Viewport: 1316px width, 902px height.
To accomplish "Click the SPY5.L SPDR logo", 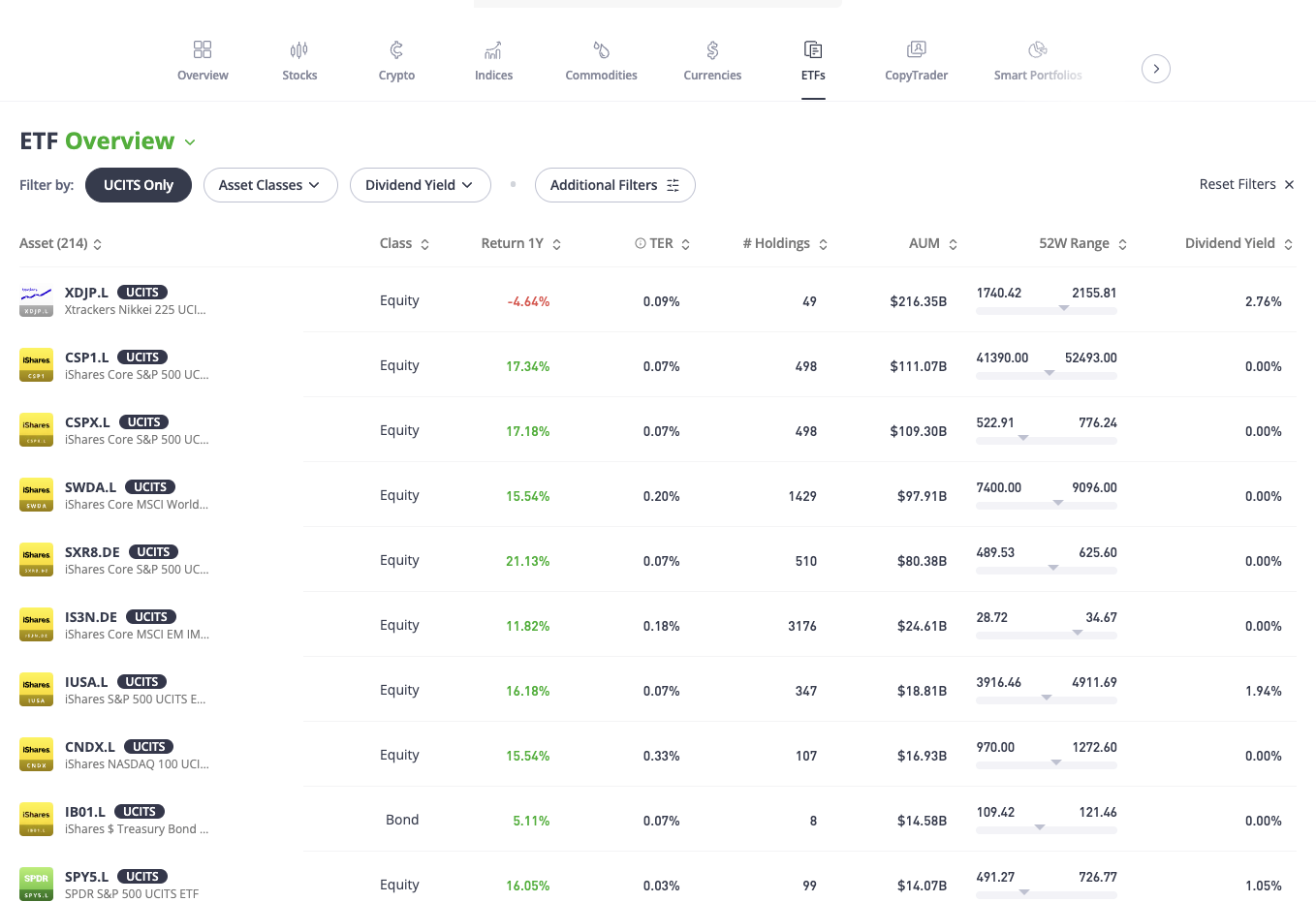I will tap(36, 885).
